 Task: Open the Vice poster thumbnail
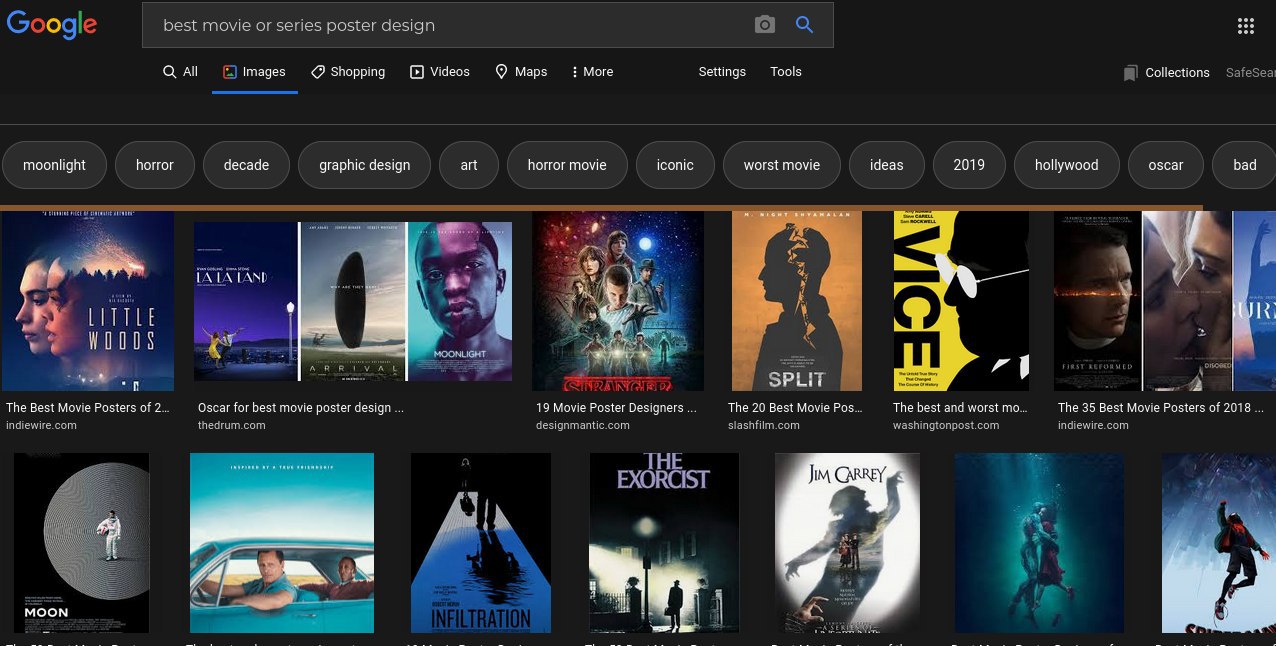point(961,301)
